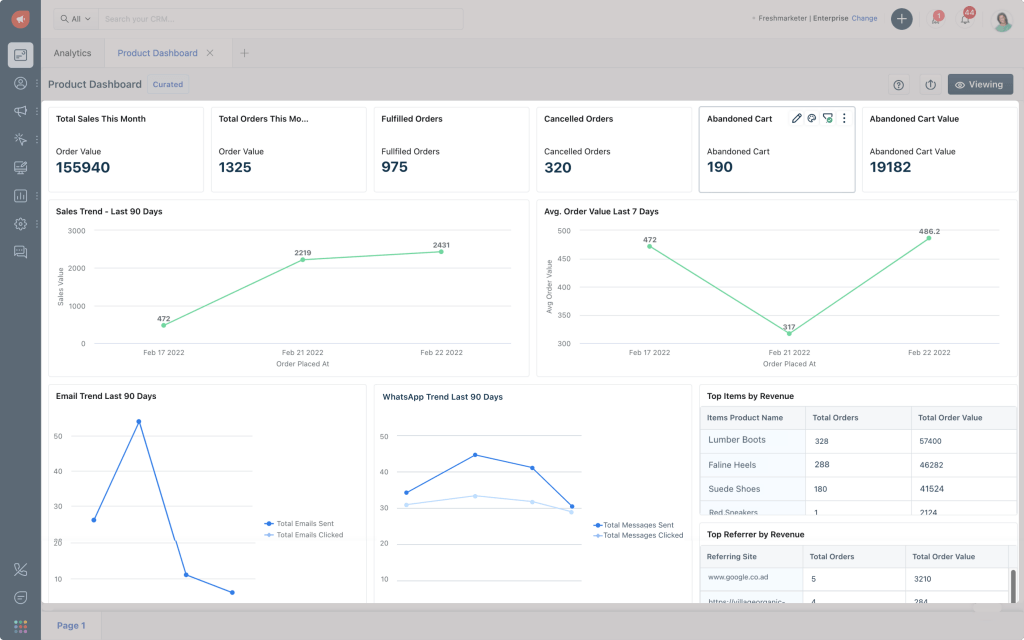Screen dimensions: 1024x640
Task: Expand the All search filter dropdown
Action: 75,19
